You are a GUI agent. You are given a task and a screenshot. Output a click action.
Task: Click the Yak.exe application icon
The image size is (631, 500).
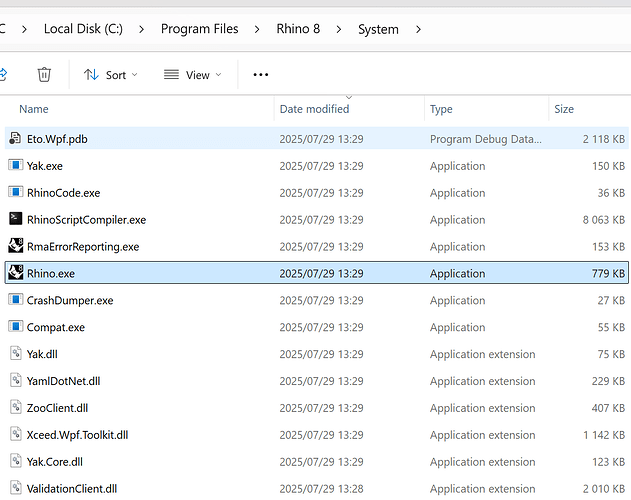(15, 165)
